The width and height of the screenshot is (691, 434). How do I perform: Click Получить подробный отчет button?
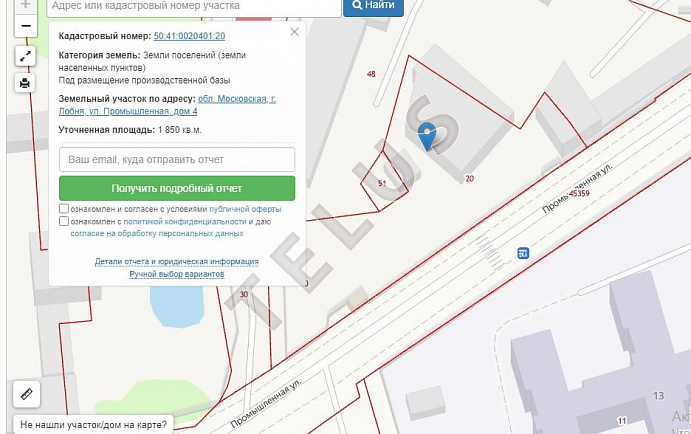177,188
